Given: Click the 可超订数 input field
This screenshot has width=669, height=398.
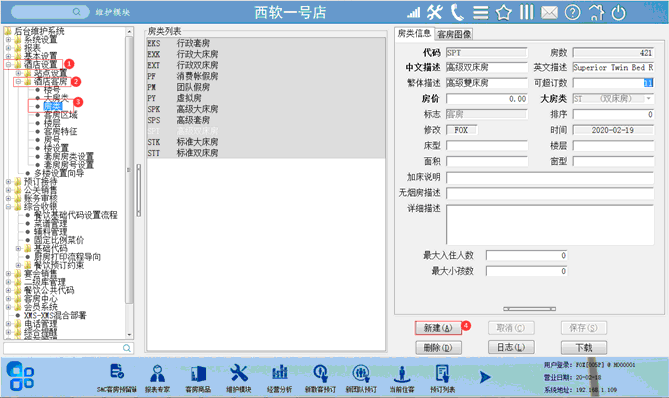Looking at the screenshot, I should 613,83.
